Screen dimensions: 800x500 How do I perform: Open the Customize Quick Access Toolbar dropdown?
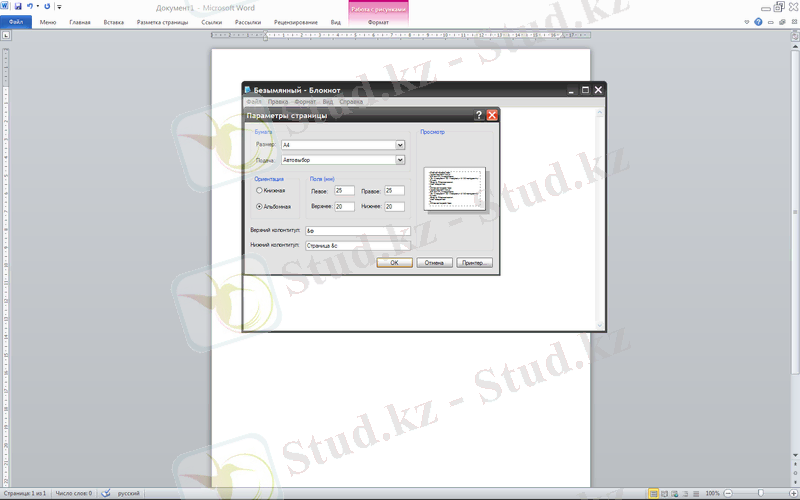click(x=58, y=6)
